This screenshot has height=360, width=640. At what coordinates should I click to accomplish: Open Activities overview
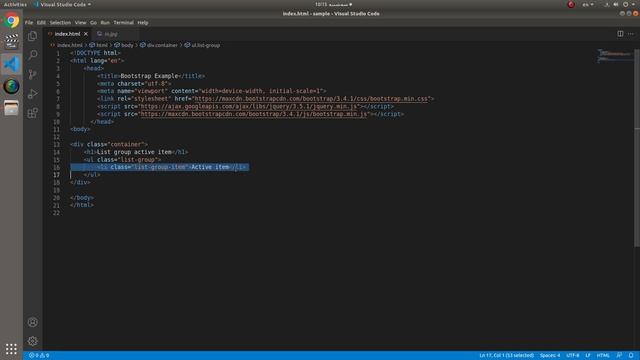click(15, 4)
